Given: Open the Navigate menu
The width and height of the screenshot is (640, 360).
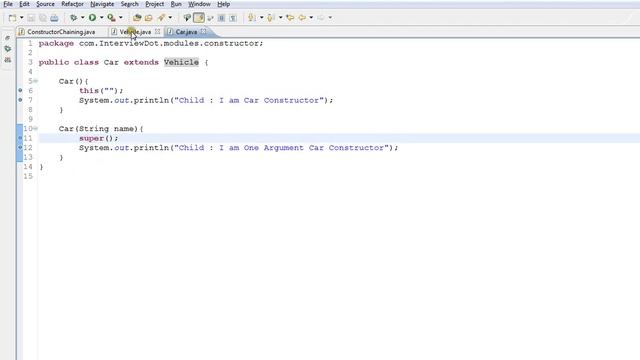Looking at the screenshot, I should click(x=102, y=4).
